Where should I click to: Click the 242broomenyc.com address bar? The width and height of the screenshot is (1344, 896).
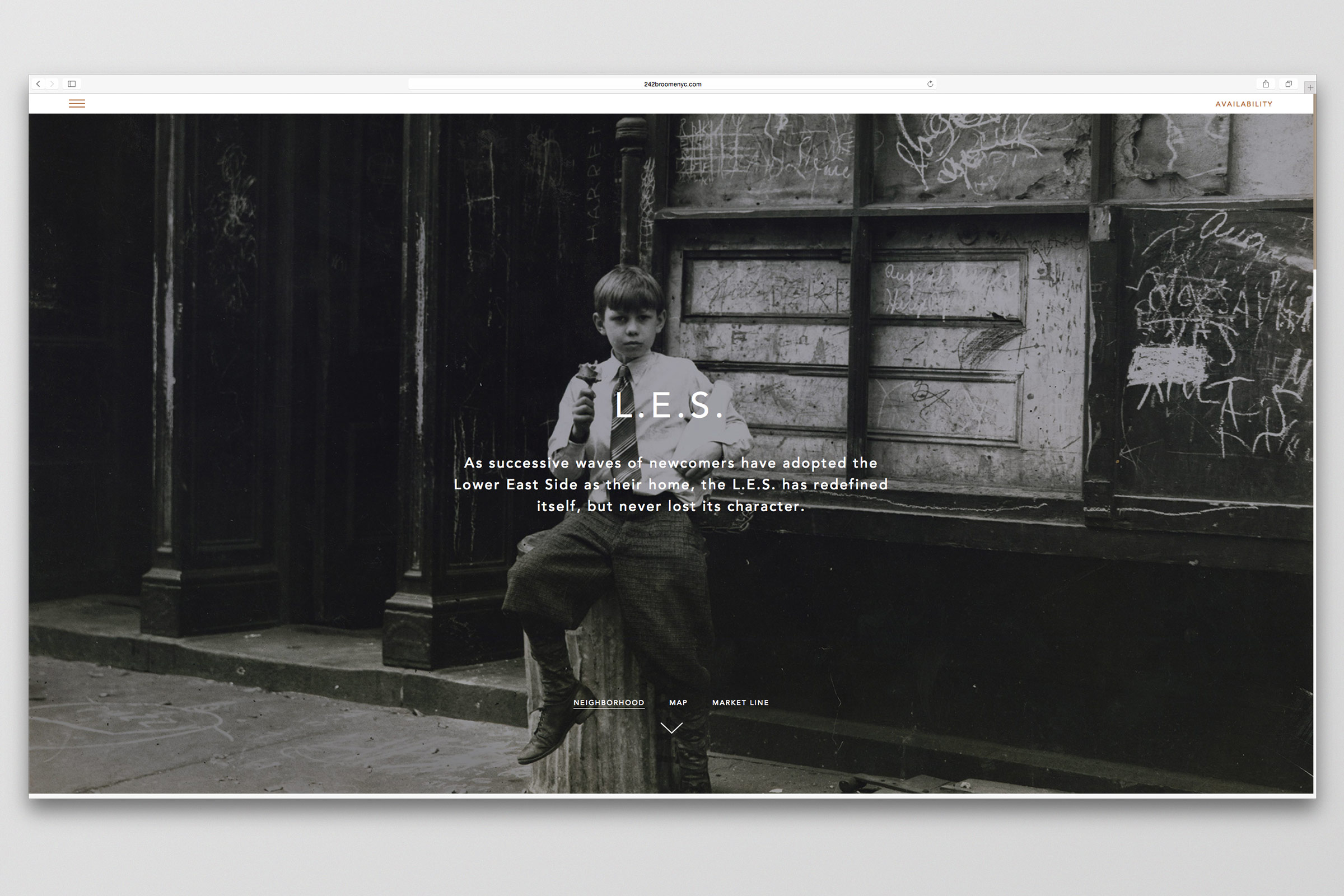(x=672, y=84)
